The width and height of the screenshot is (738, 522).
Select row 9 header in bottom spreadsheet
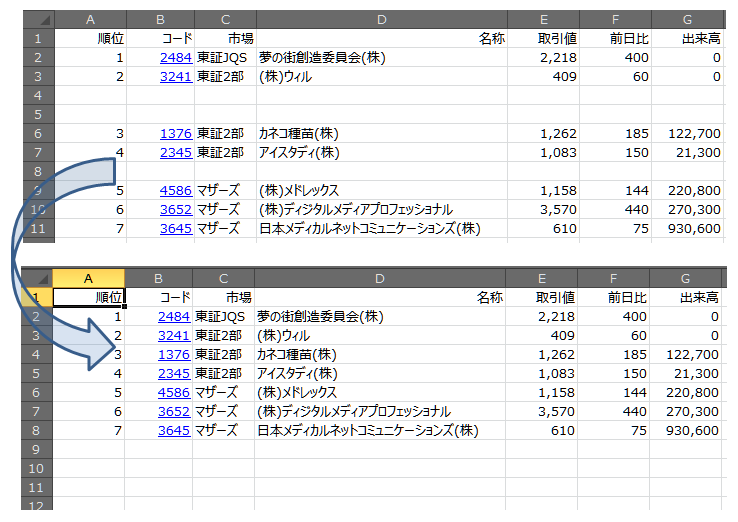coord(37,450)
